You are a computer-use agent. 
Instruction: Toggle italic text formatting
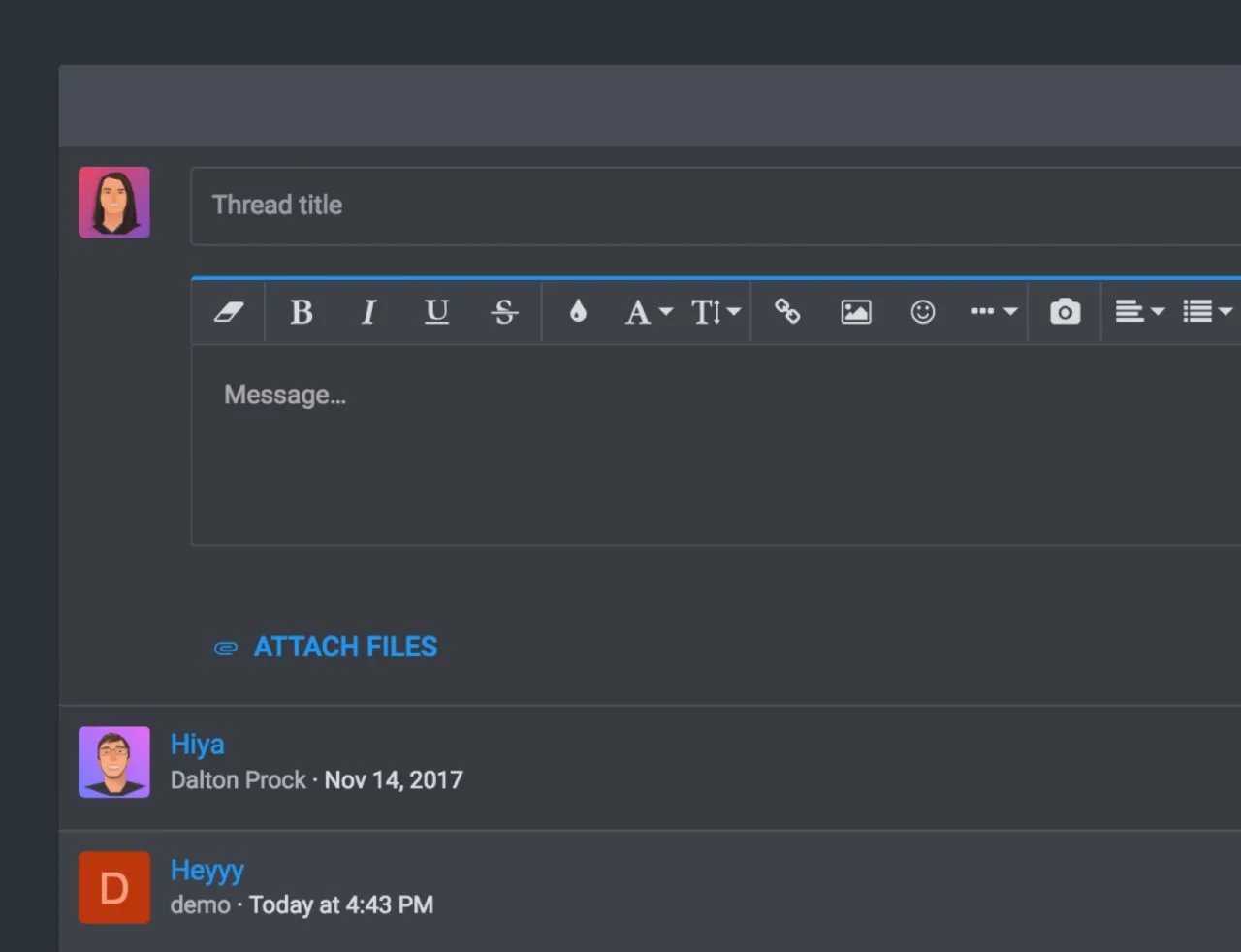(x=368, y=312)
